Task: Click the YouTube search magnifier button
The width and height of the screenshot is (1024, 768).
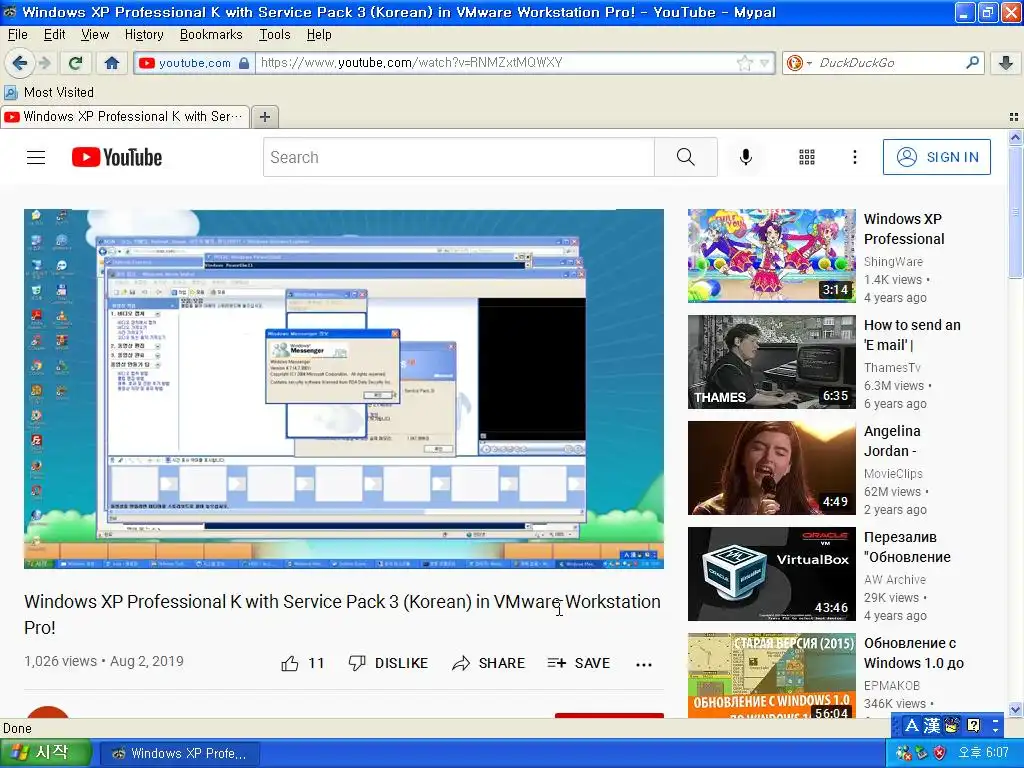Action: pos(686,157)
